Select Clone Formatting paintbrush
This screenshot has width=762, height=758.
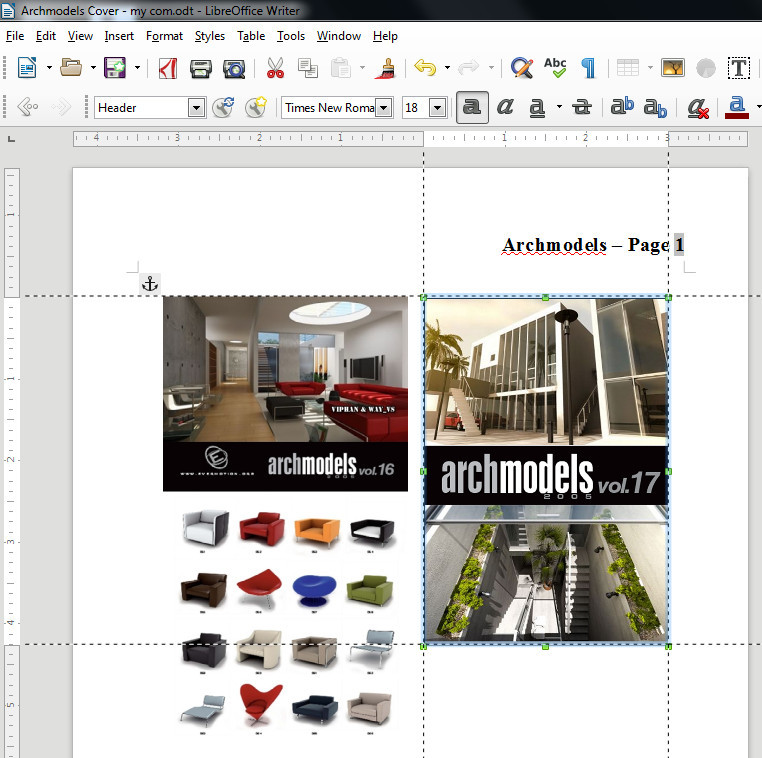(x=386, y=68)
